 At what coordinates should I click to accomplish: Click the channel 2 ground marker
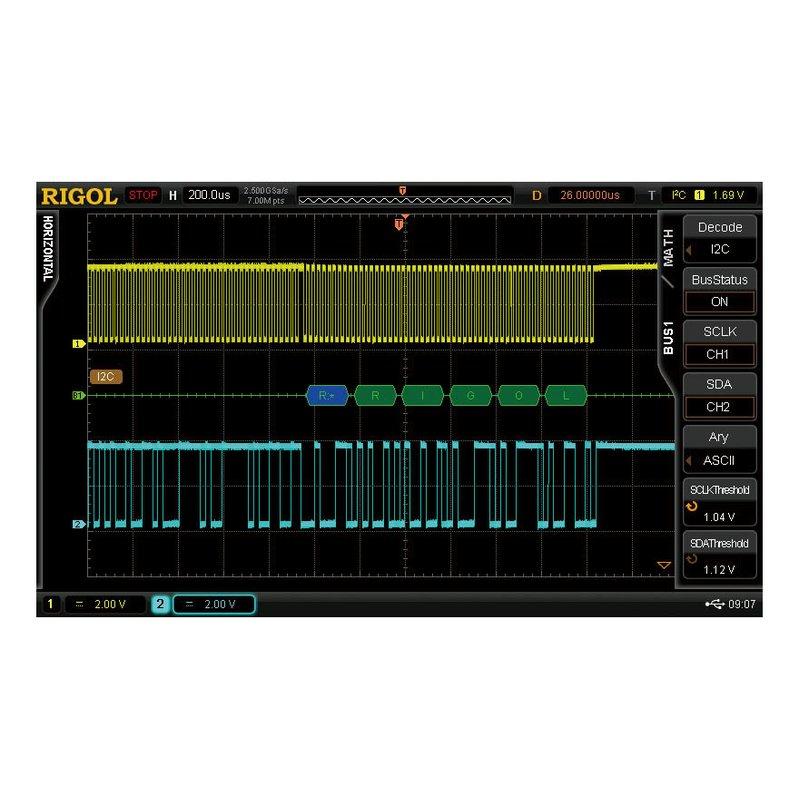(78, 524)
